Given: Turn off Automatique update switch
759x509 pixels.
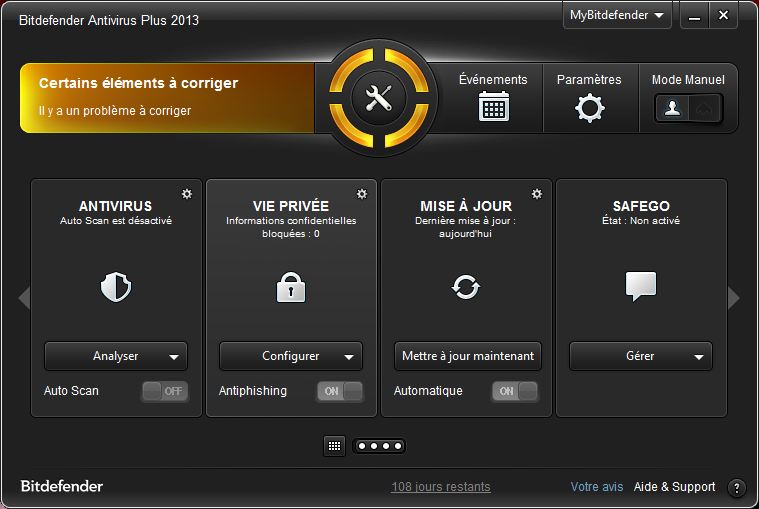Looking at the screenshot, I should pyautogui.click(x=515, y=391).
